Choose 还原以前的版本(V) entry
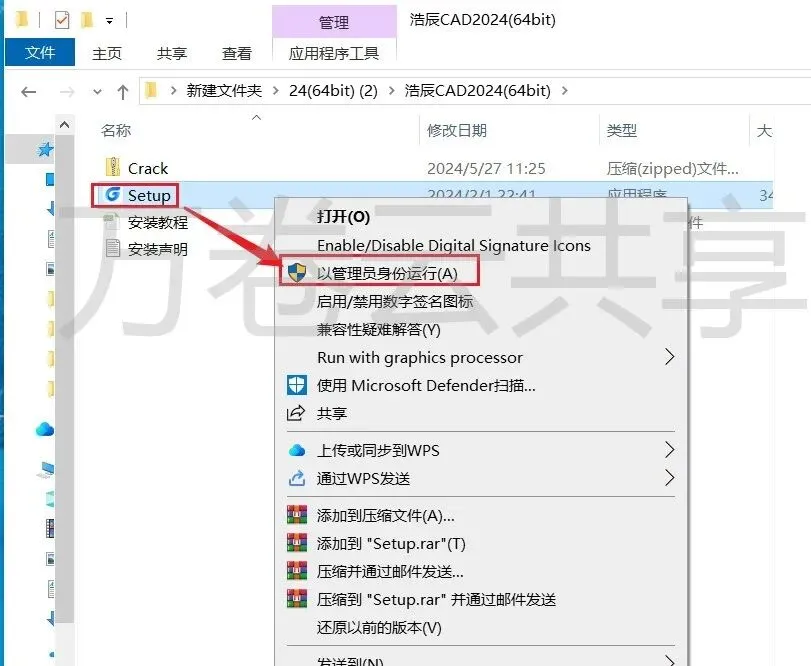The image size is (811, 666). pyautogui.click(x=379, y=627)
